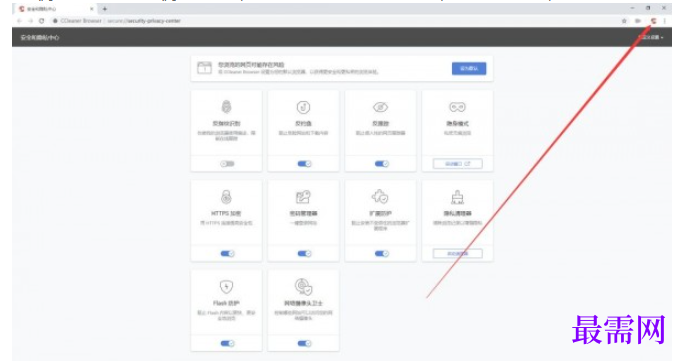Launch the Stealth Mode window button
The width and height of the screenshot is (684, 361).
pos(458,164)
